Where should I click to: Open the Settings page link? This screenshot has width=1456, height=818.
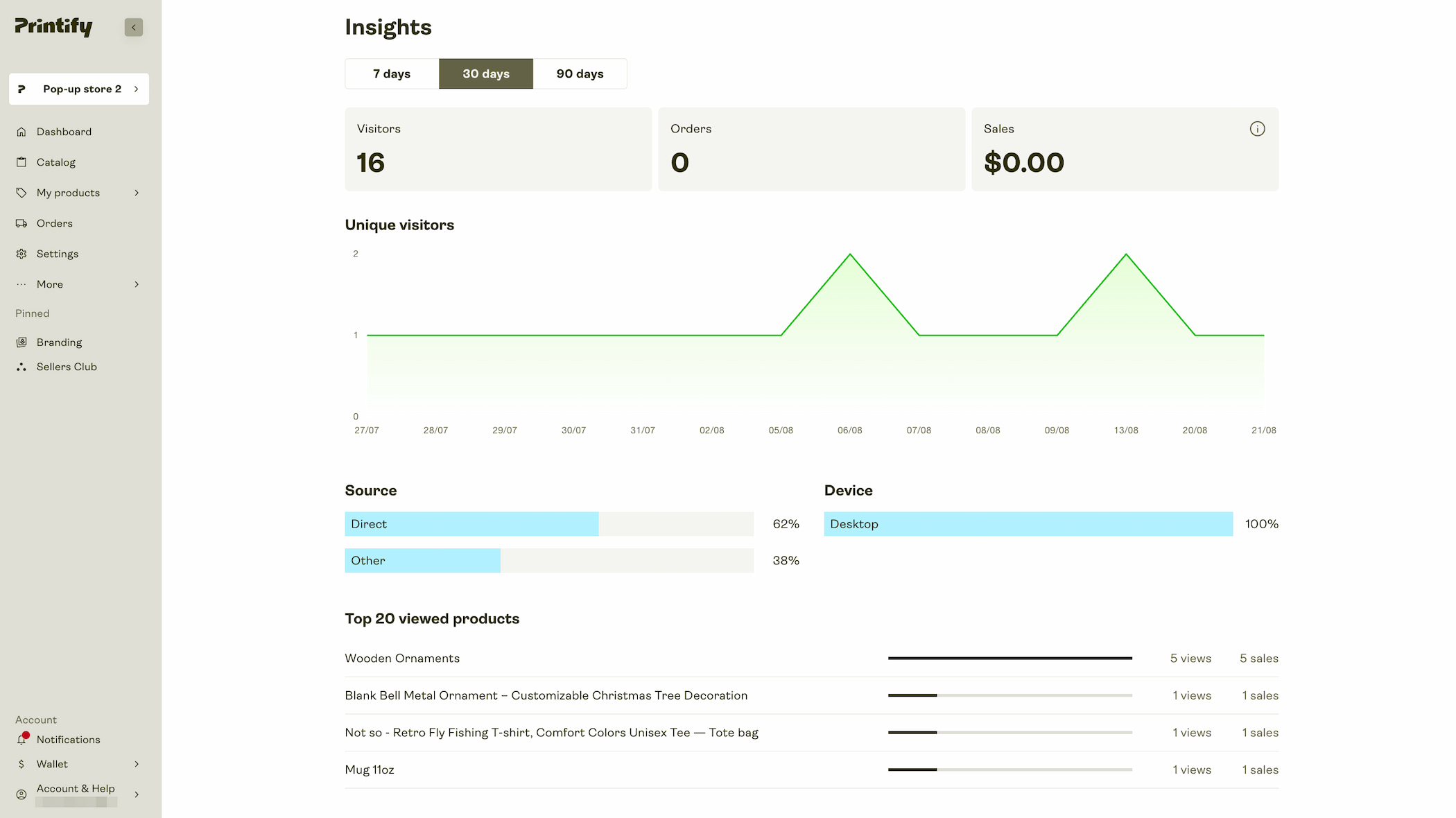tap(58, 254)
